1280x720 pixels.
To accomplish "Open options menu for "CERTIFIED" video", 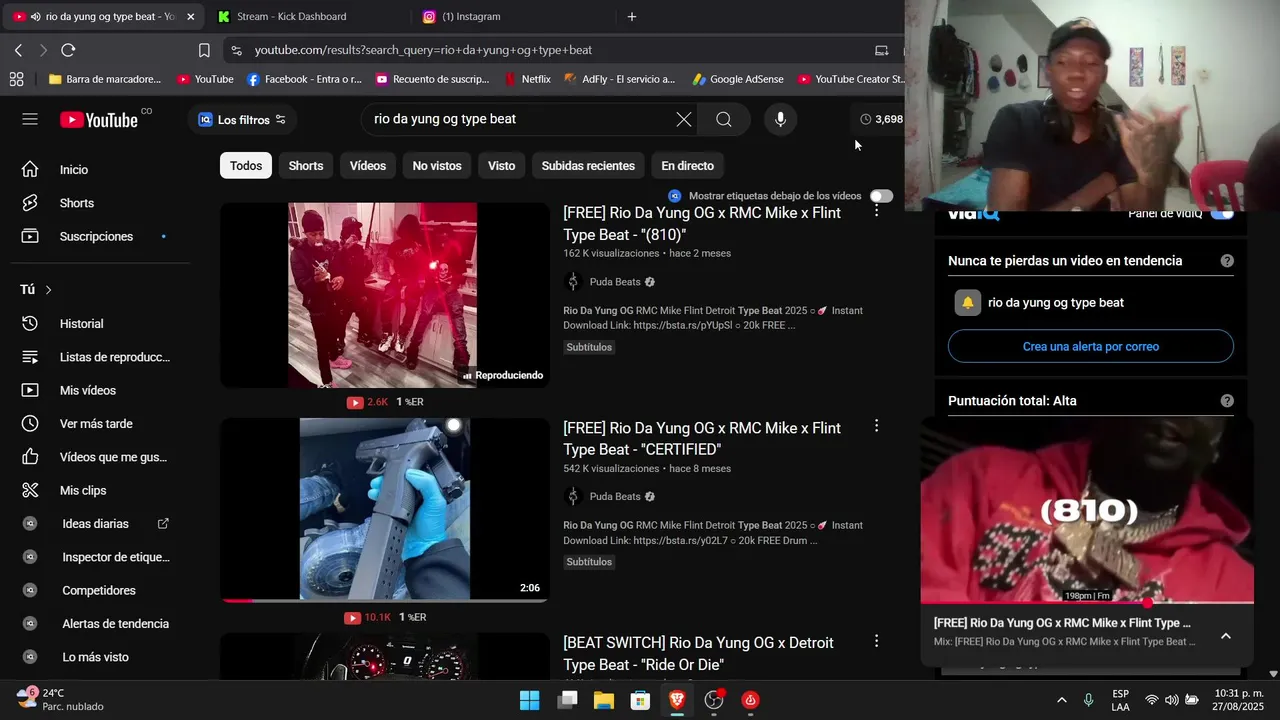I will coord(876,426).
